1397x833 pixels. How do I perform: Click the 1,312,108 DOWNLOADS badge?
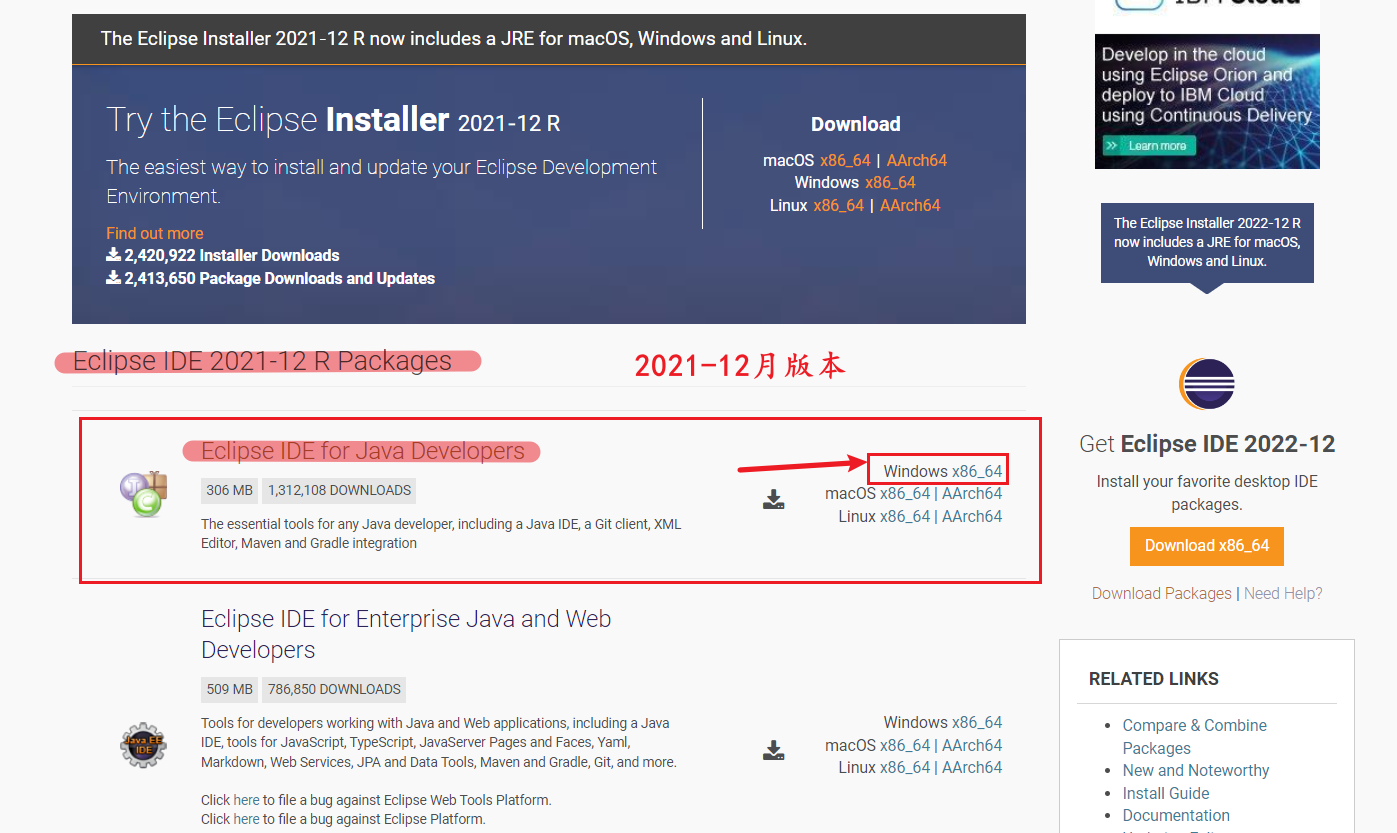pos(339,490)
